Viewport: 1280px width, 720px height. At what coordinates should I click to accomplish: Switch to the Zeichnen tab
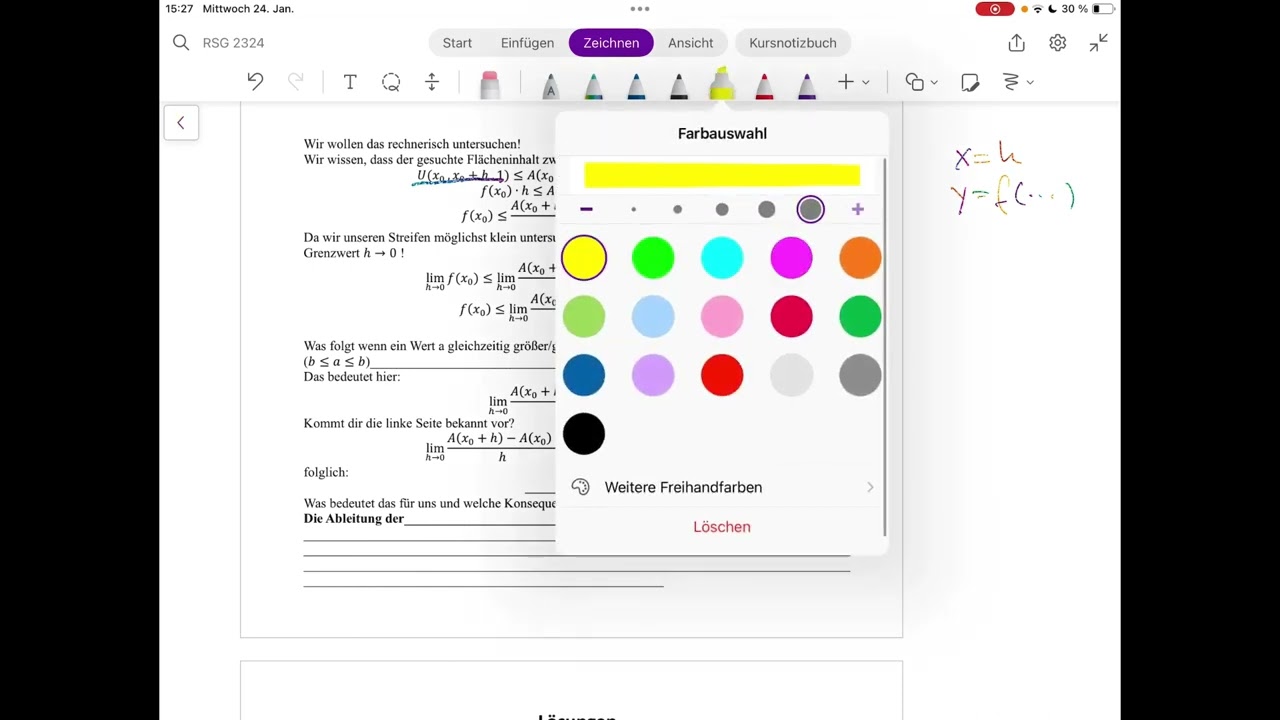tap(611, 43)
